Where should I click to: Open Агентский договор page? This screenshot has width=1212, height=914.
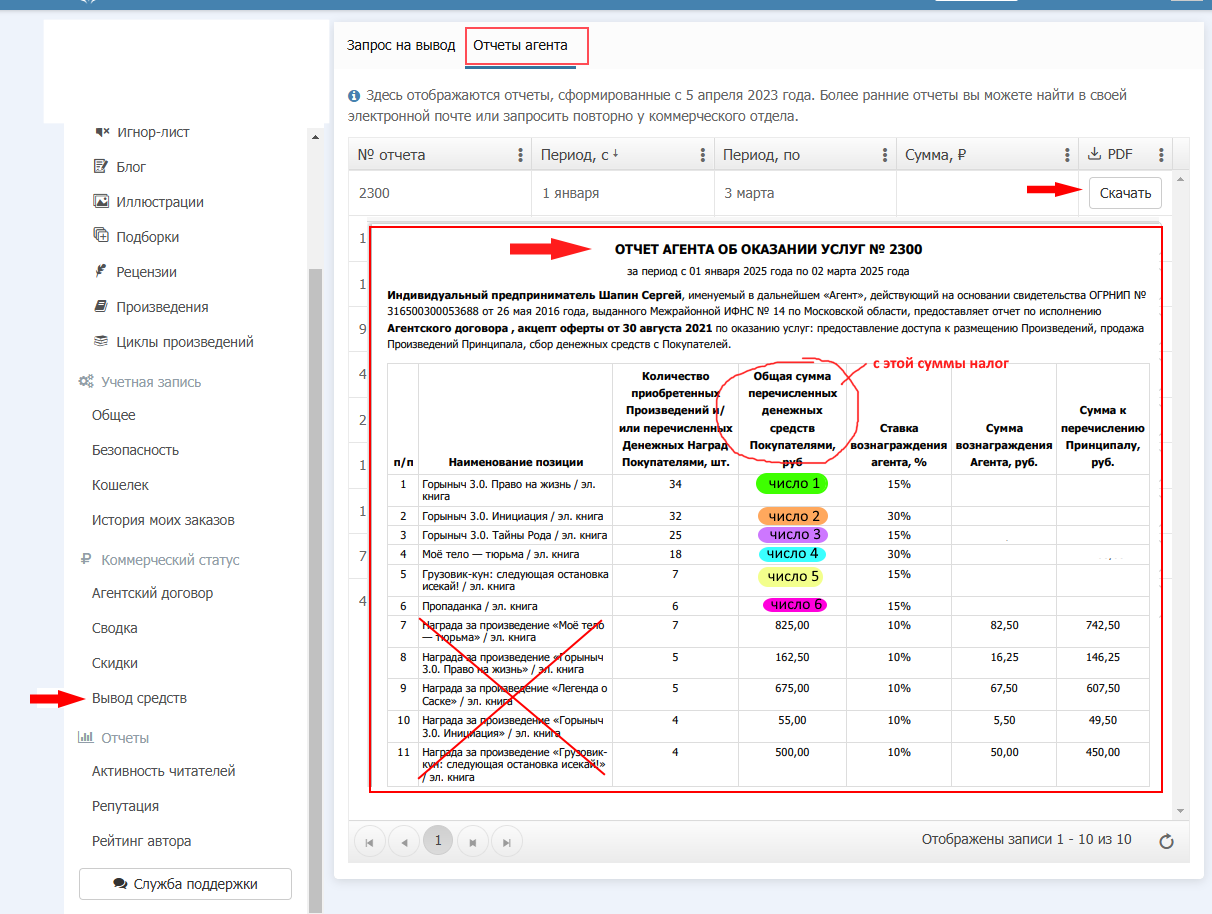152,593
